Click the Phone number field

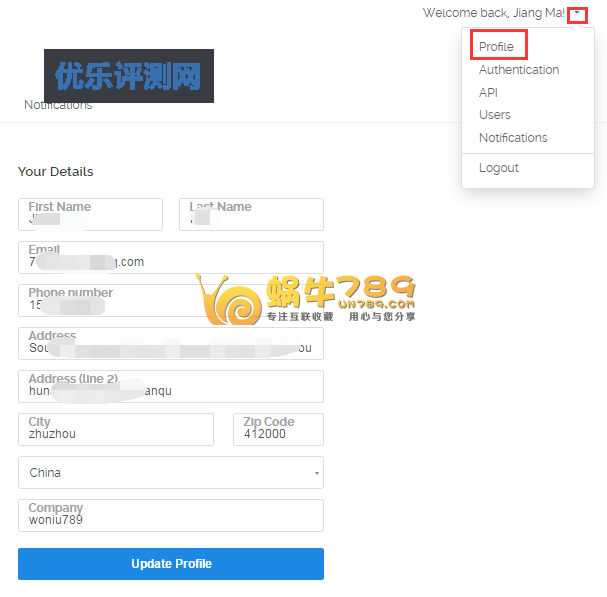tap(171, 300)
